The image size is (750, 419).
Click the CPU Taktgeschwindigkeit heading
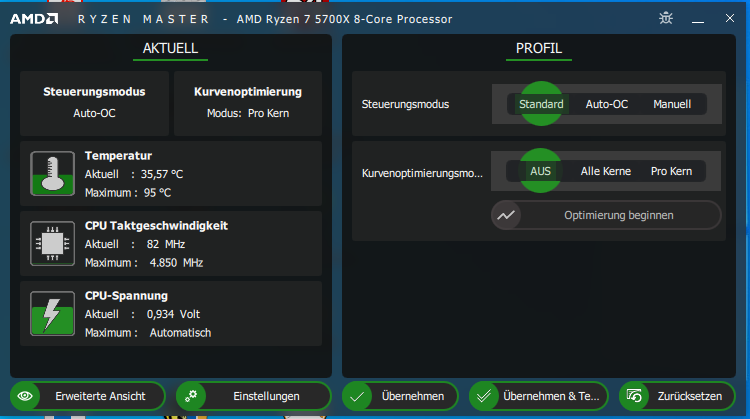[156, 226]
